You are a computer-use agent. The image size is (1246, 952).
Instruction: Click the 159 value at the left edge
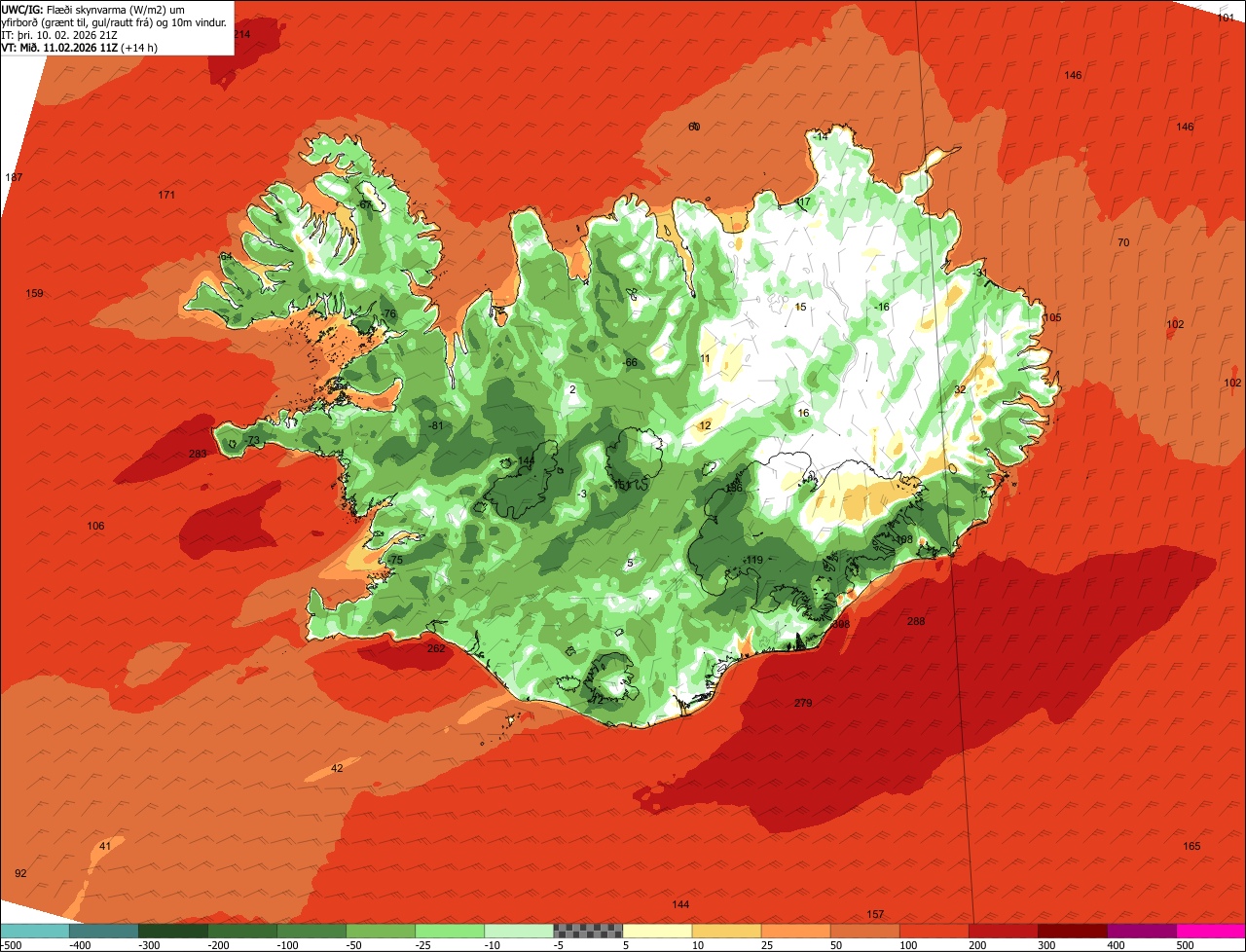click(x=34, y=293)
